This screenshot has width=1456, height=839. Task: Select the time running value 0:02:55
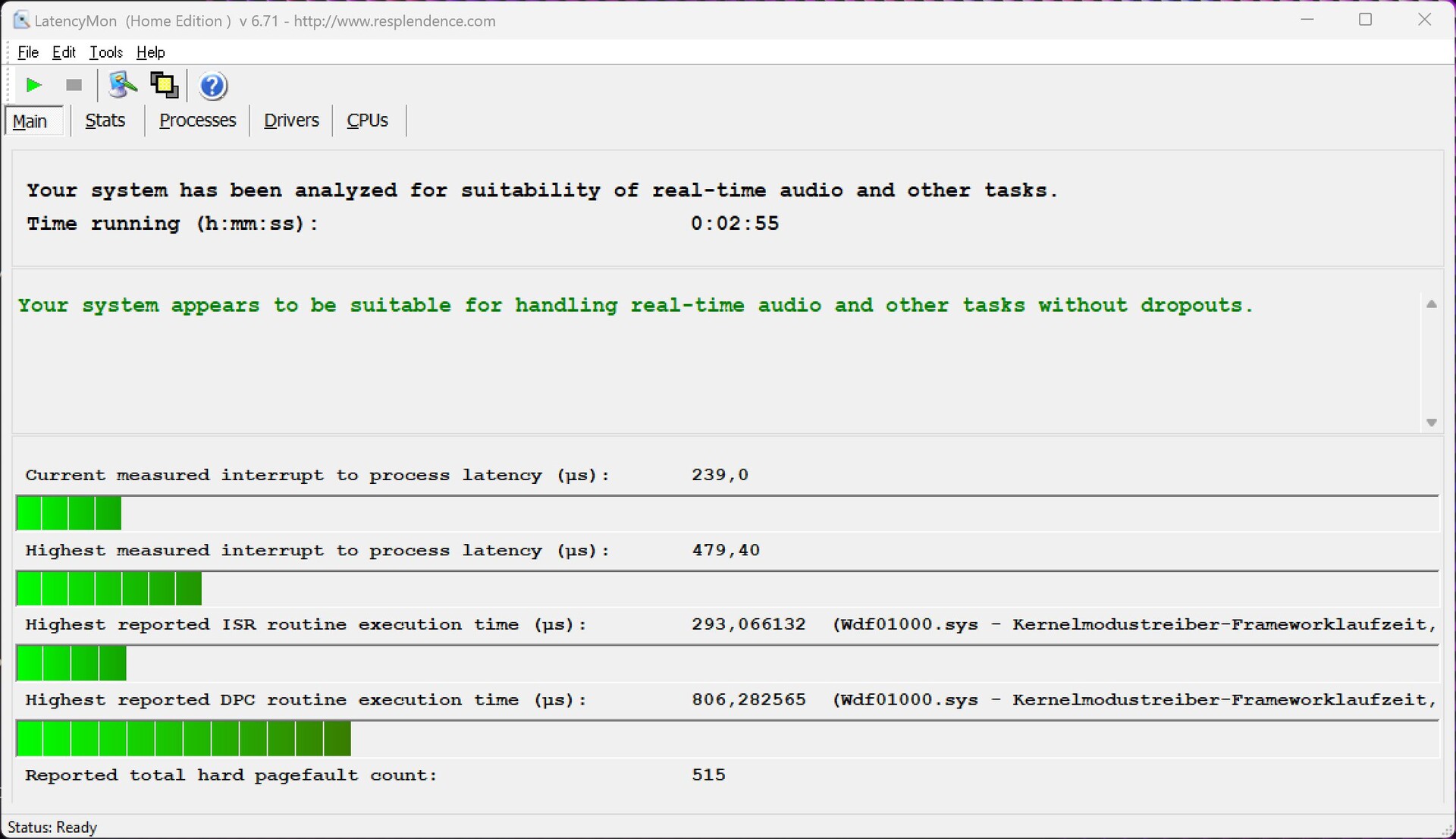(x=735, y=224)
